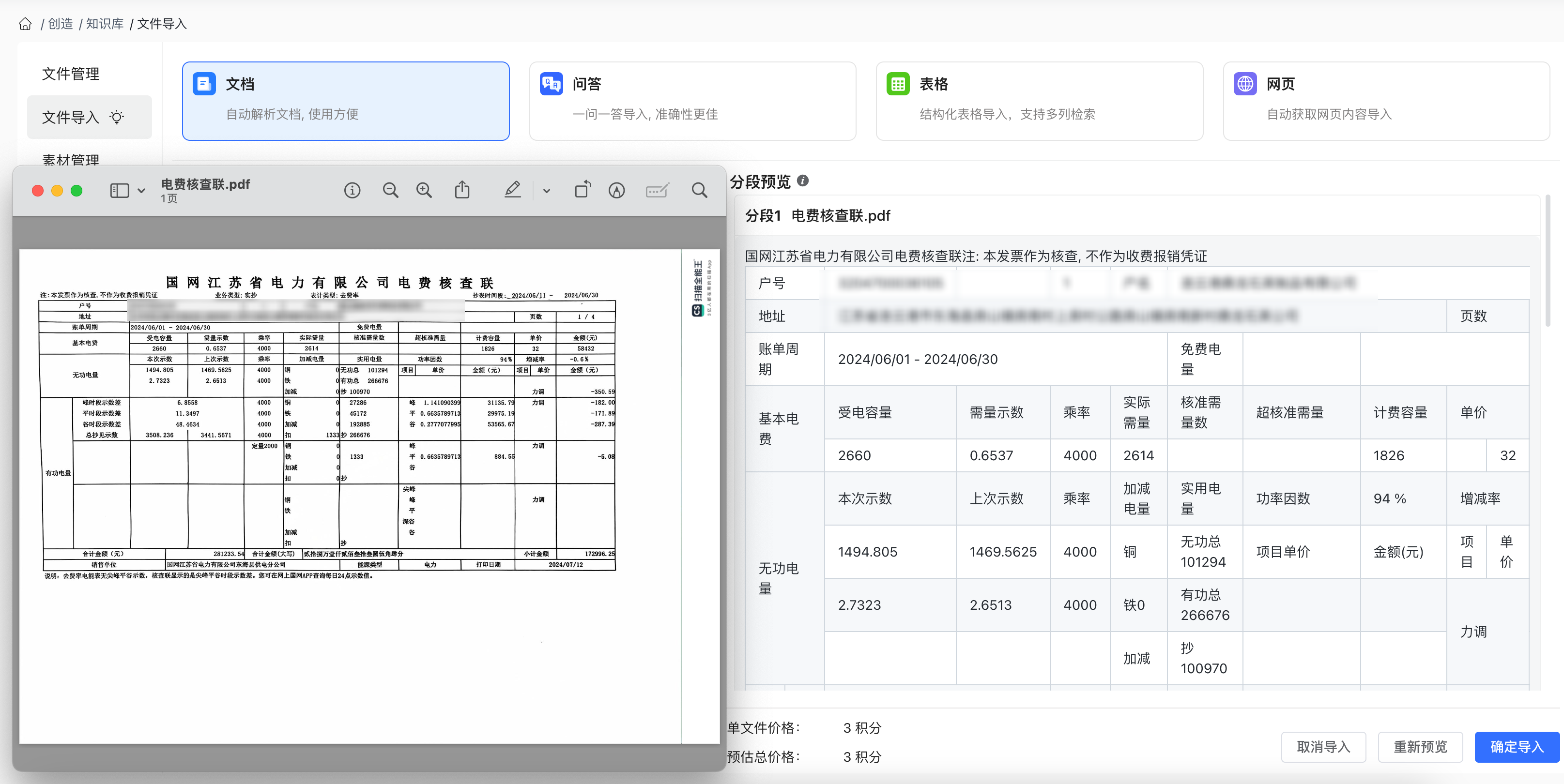Open the 创造 breadcrumb link

coord(60,24)
